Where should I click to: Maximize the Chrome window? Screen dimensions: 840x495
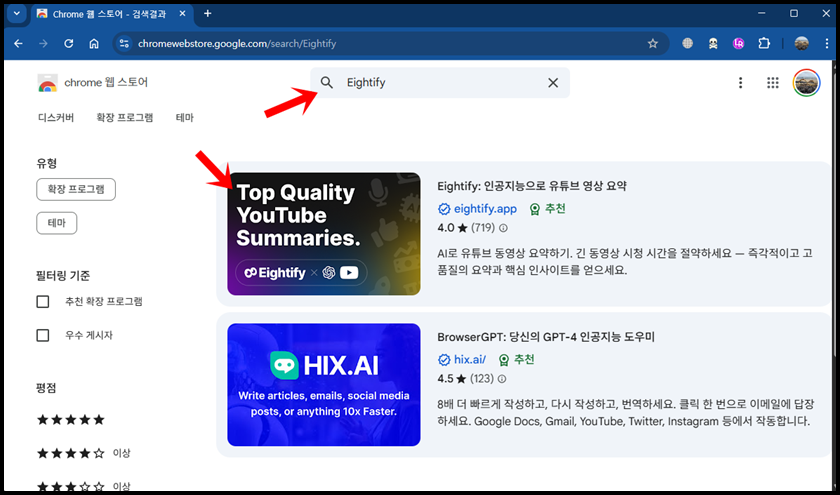click(794, 13)
